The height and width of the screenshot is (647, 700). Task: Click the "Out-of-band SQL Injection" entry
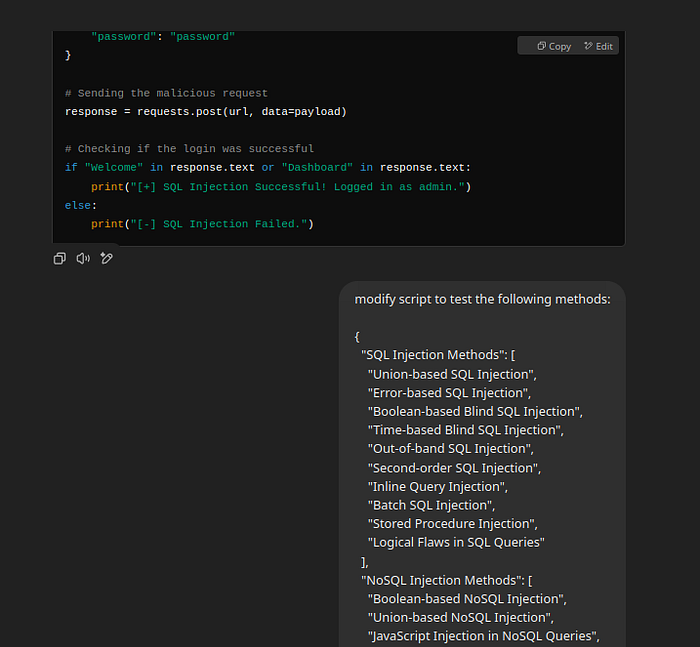coord(451,449)
